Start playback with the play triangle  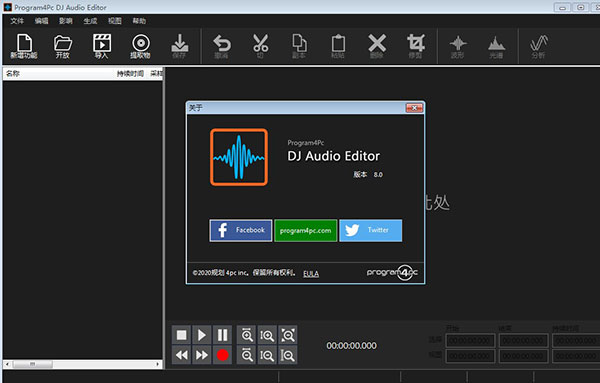point(202,335)
